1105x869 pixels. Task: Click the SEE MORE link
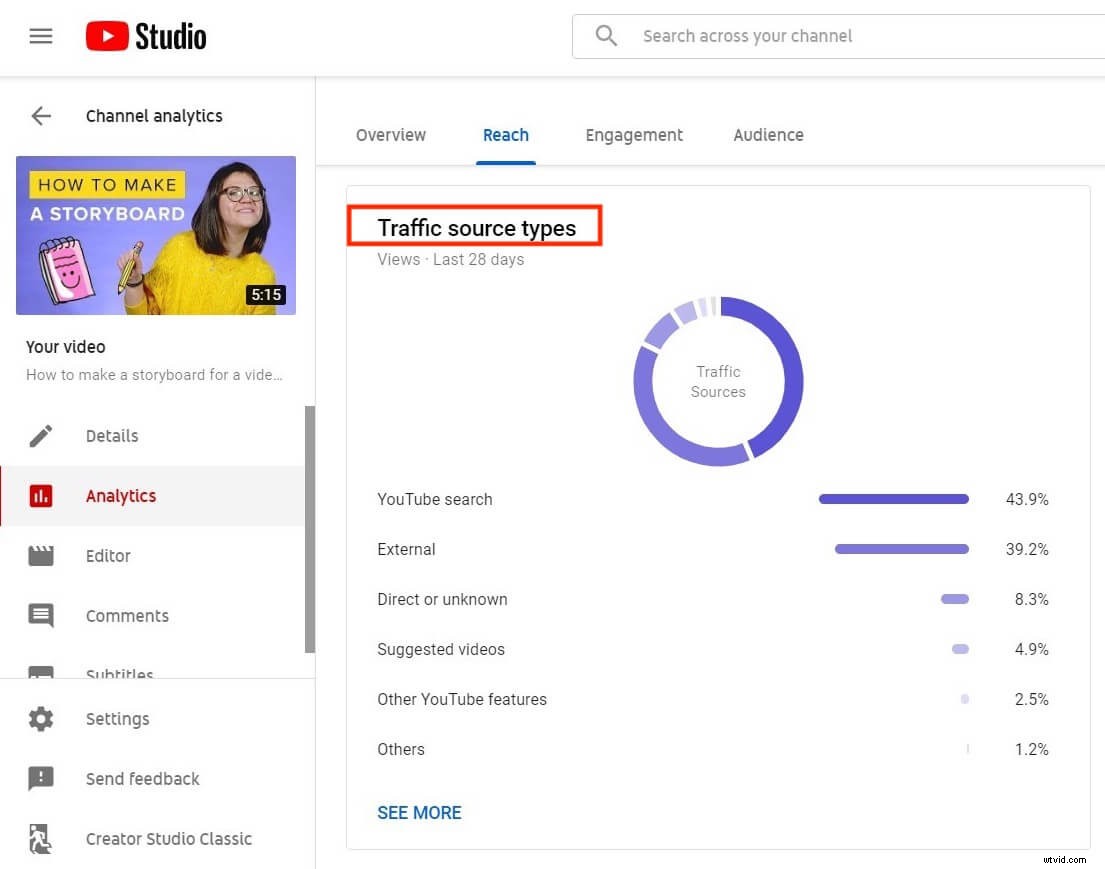[x=419, y=812]
